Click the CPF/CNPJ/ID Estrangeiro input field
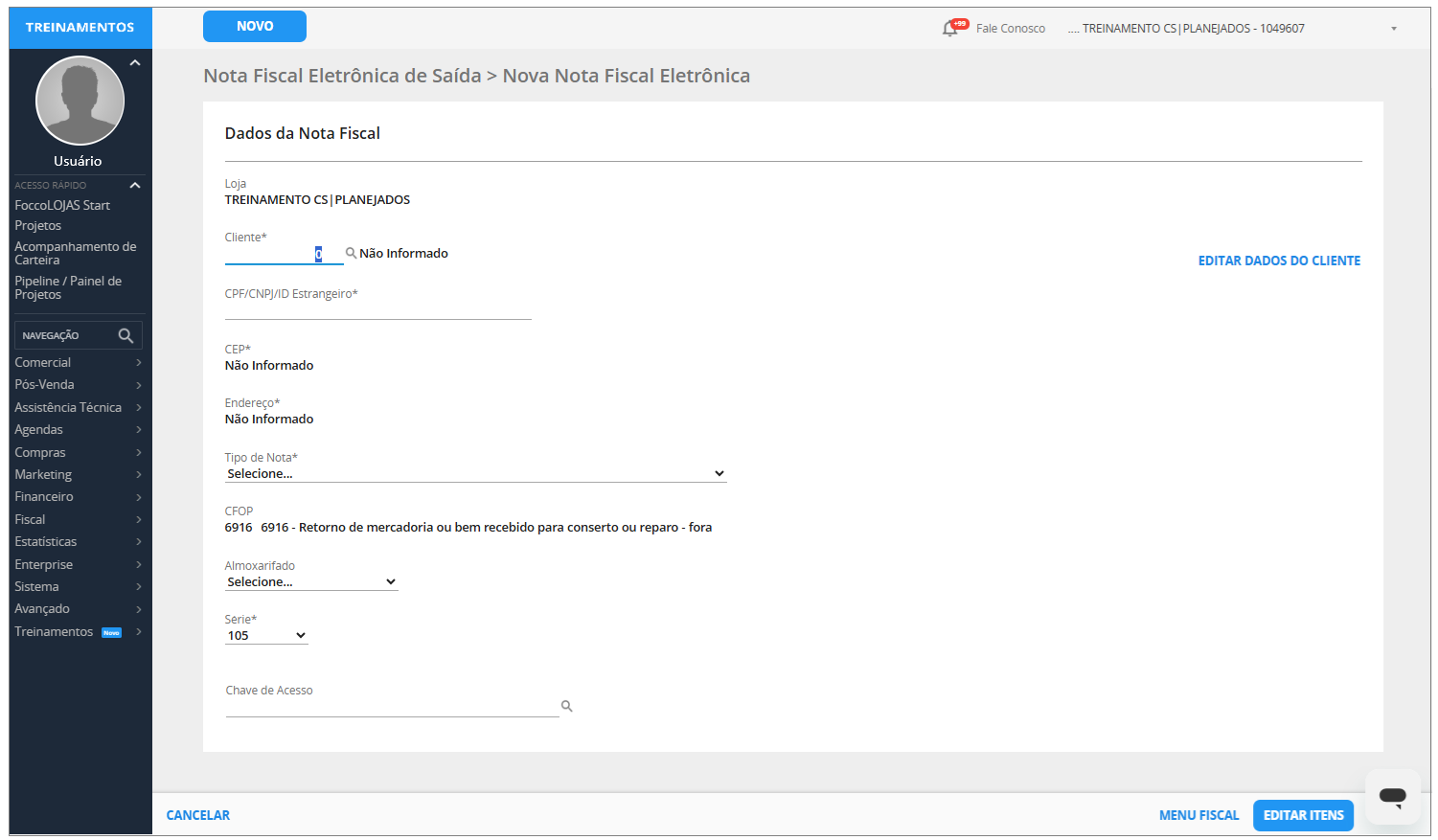This screenshot has width=1438, height=840. (377, 310)
